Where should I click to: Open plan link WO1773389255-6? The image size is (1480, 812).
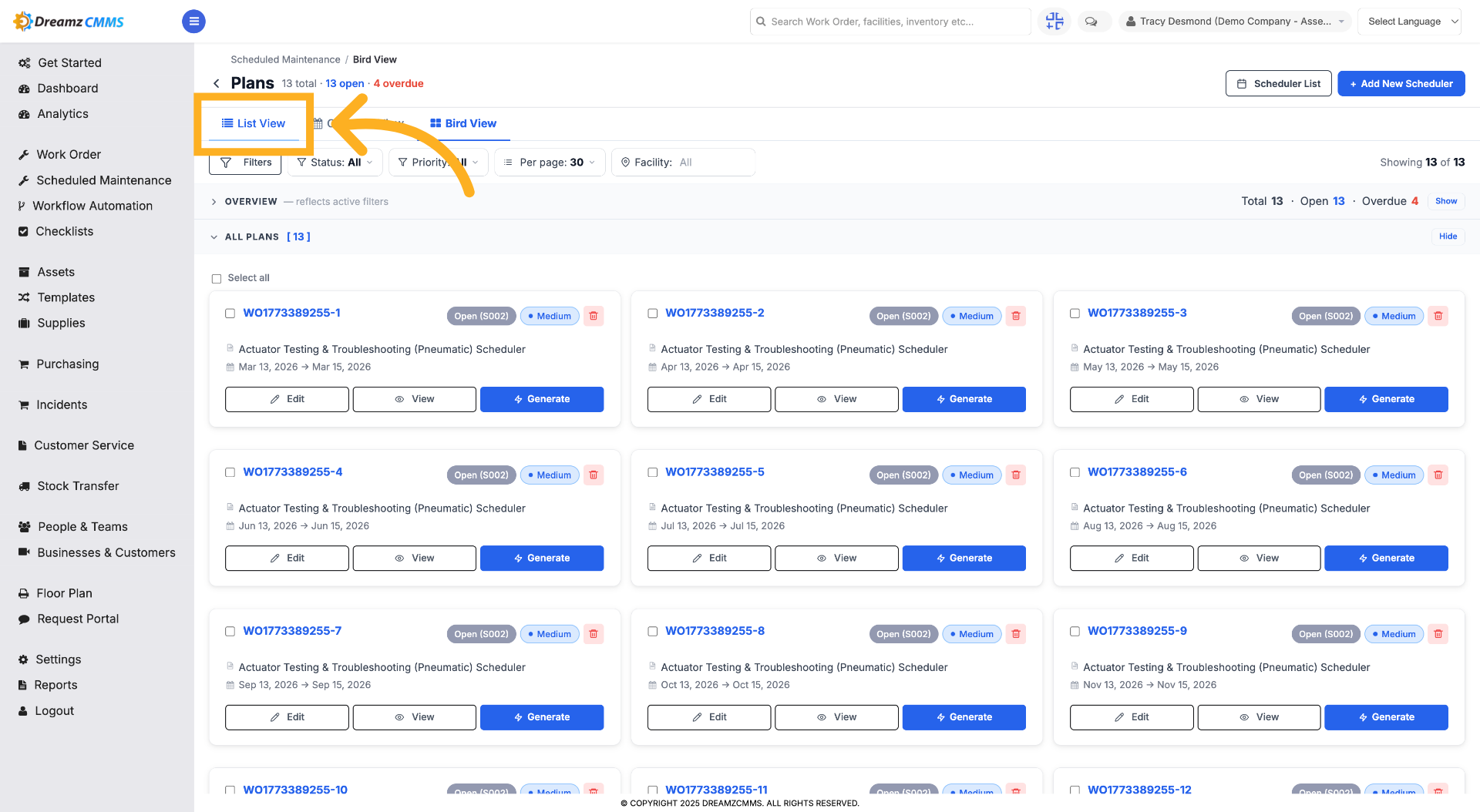(x=1137, y=471)
